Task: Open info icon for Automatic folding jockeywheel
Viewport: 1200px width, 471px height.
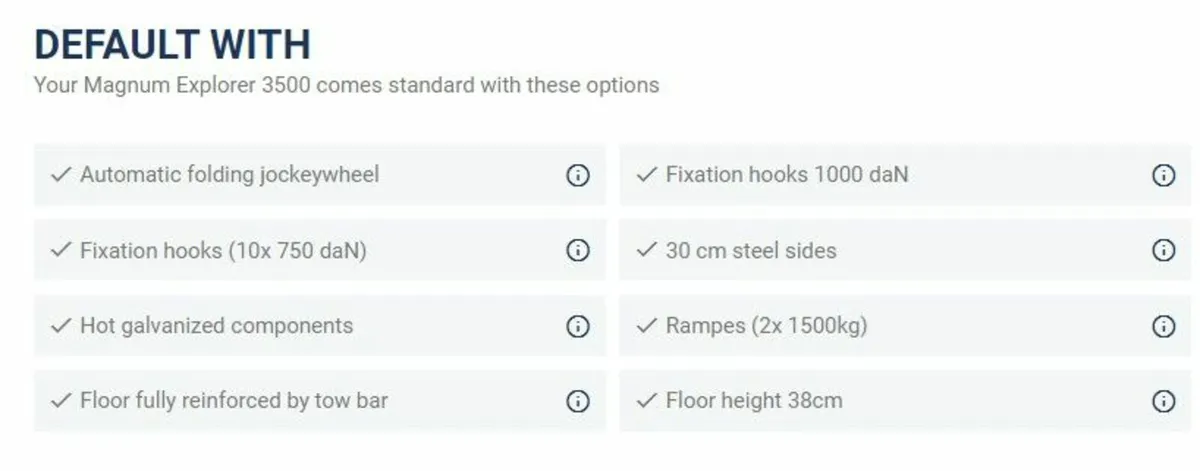Action: click(578, 175)
